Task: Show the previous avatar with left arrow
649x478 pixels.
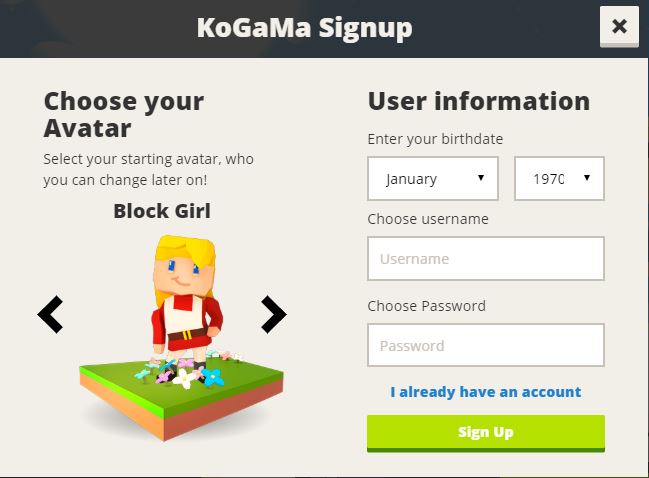Action: pos(50,315)
